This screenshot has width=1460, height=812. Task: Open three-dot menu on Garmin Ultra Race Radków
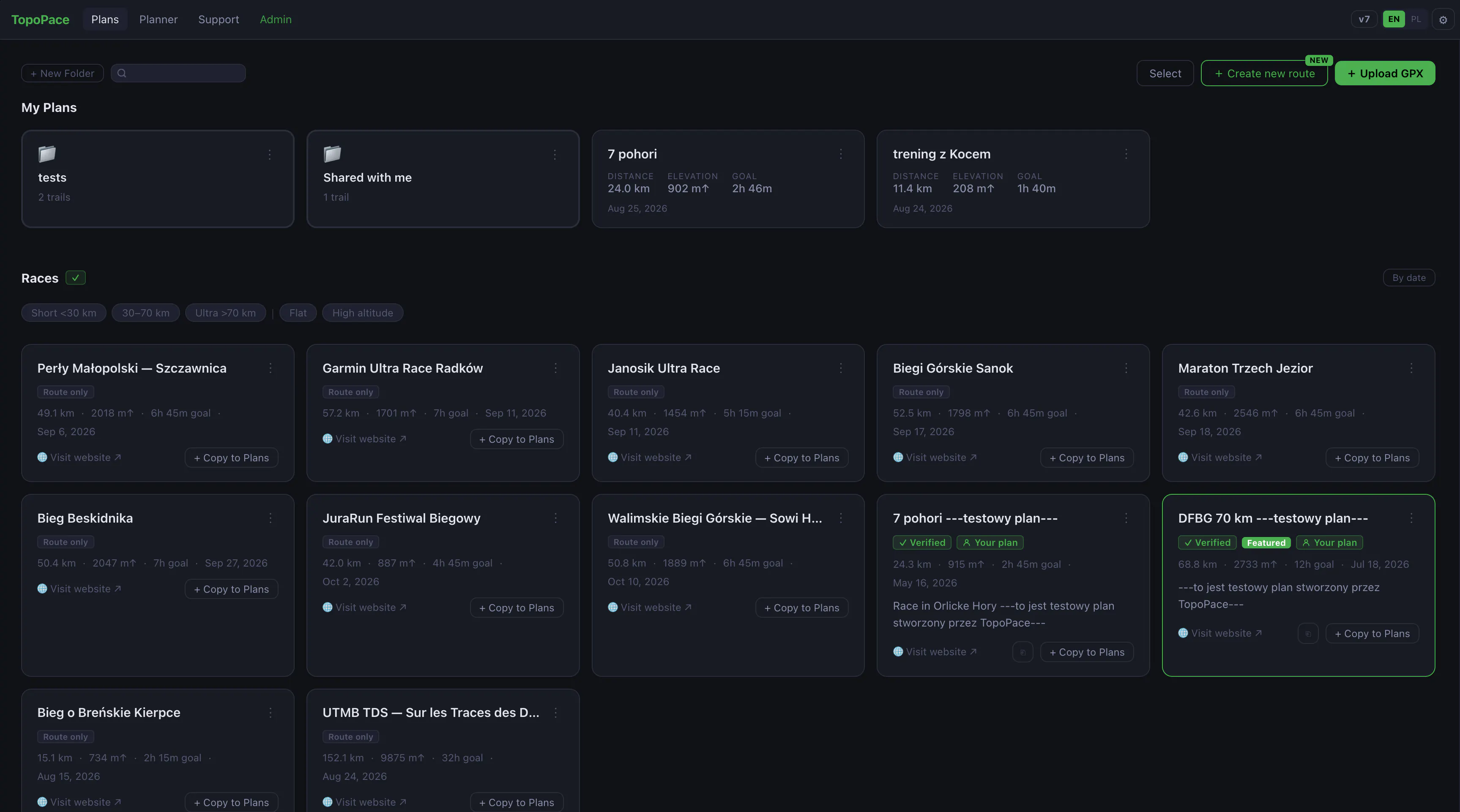(x=555, y=368)
